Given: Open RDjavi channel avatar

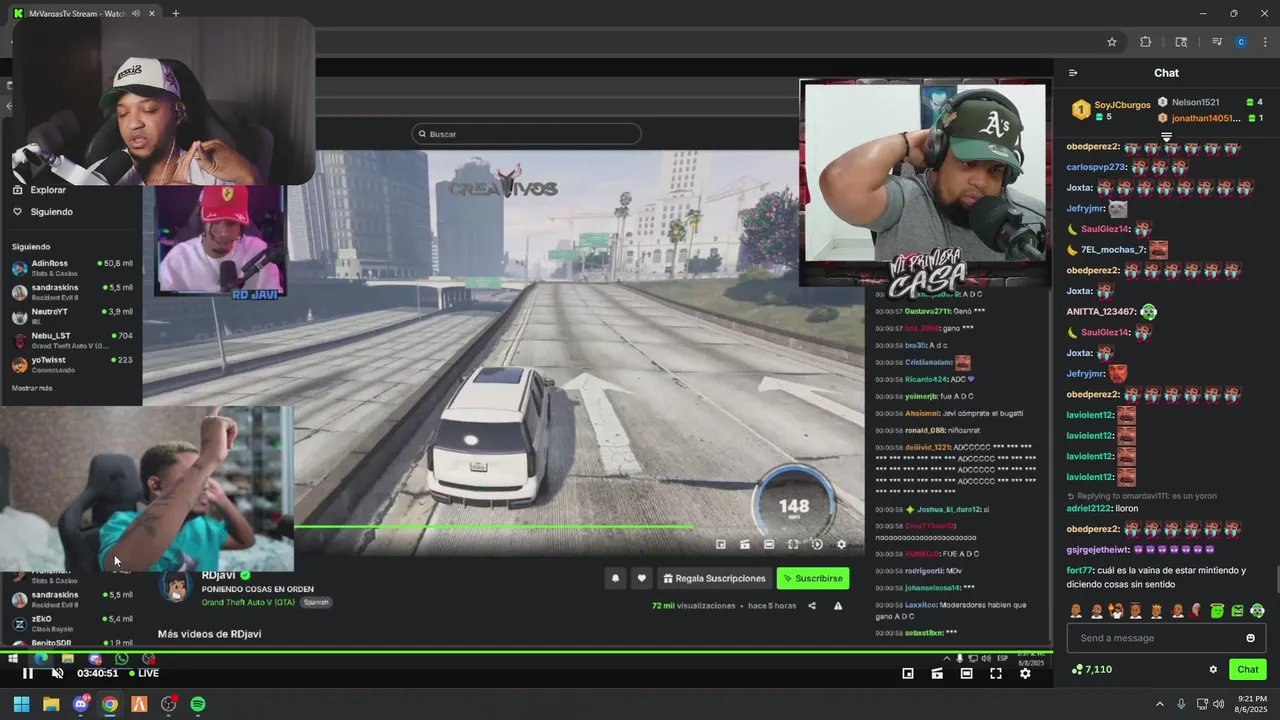Looking at the screenshot, I should tap(175, 588).
